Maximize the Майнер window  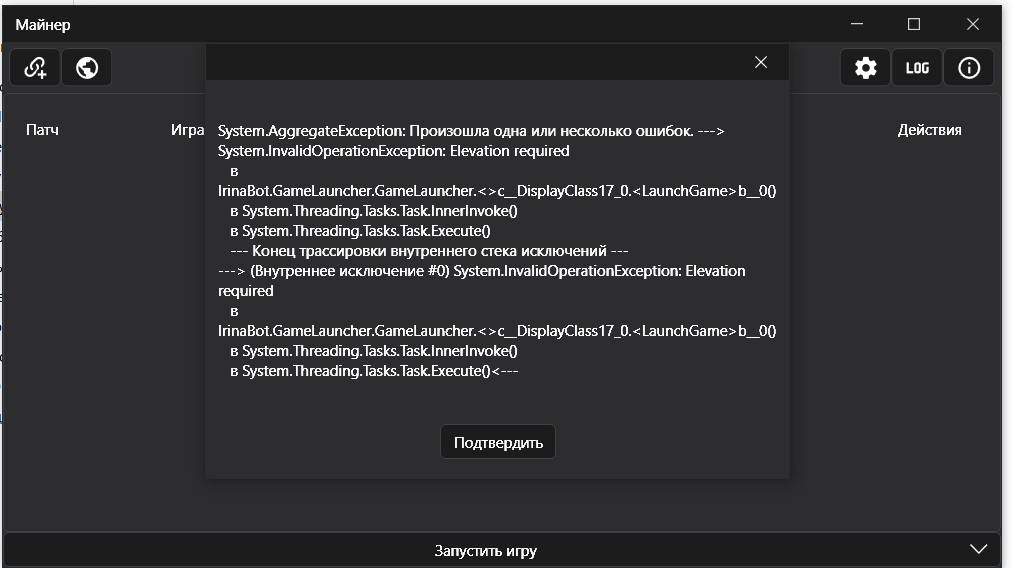click(914, 24)
